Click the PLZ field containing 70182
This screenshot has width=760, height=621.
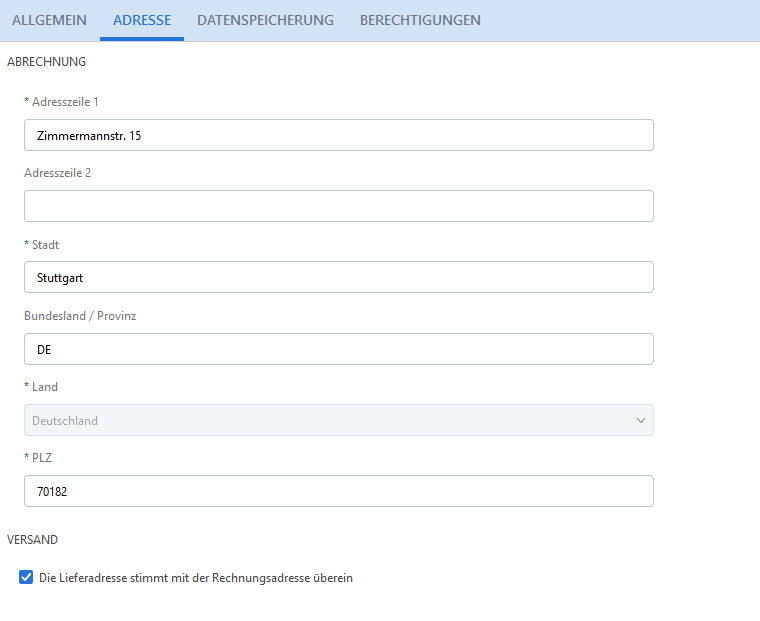338,491
